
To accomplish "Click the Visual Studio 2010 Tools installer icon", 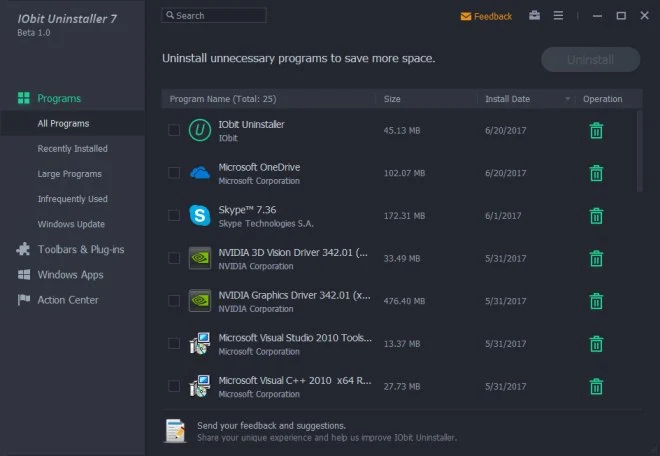I will (x=200, y=344).
